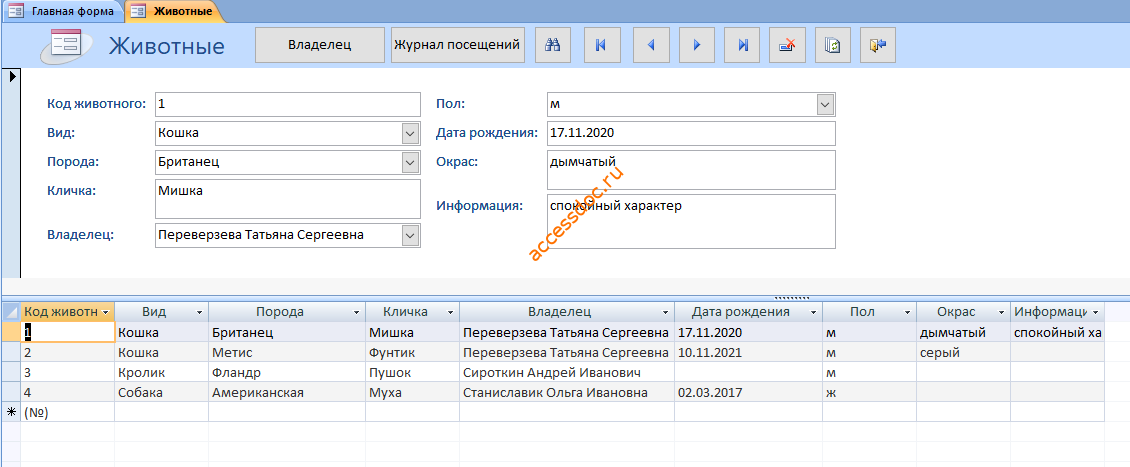Screen dimensions: 1130x467
Task: Delete current record button with red X
Action: coord(788,45)
